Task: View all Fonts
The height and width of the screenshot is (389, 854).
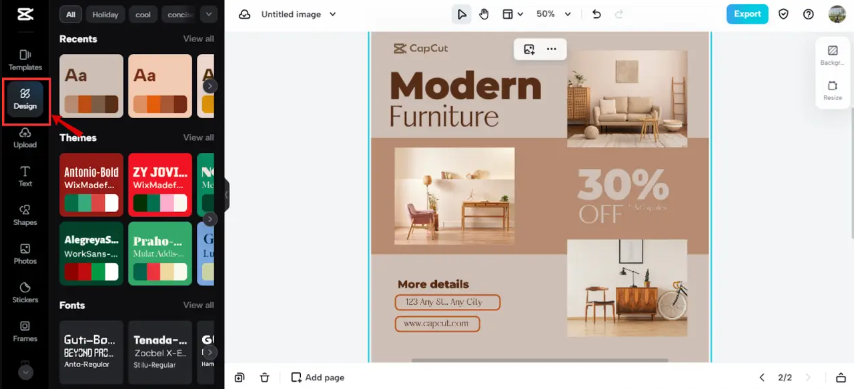Action: pyautogui.click(x=198, y=305)
